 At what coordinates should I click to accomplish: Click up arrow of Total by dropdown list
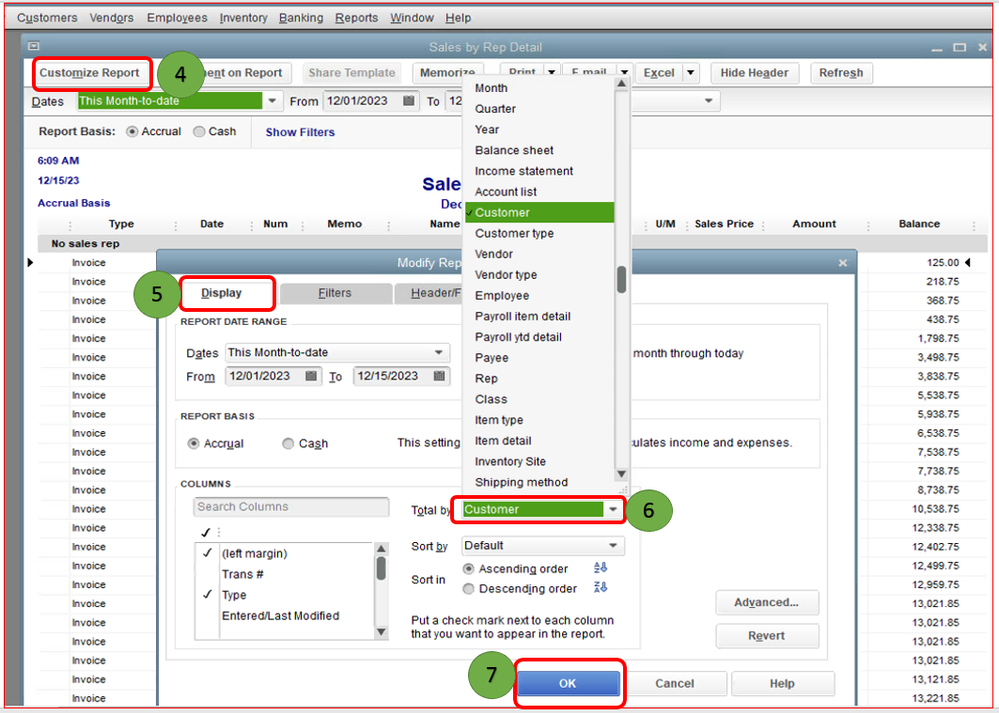621,83
